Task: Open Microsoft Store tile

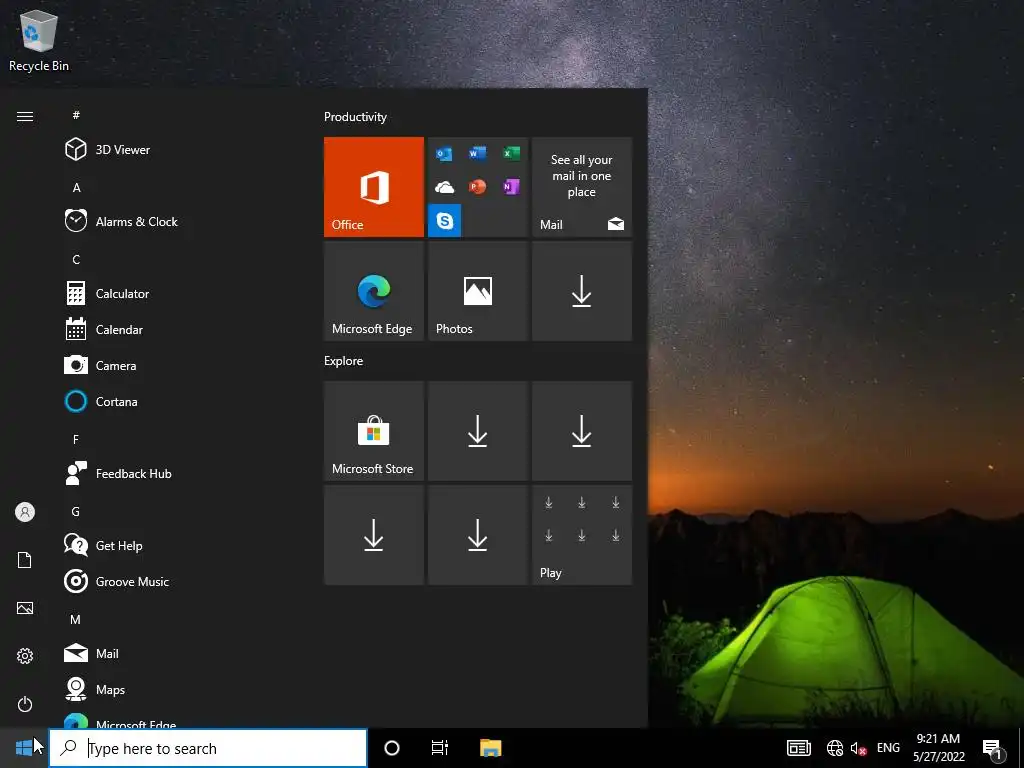Action: tap(374, 431)
